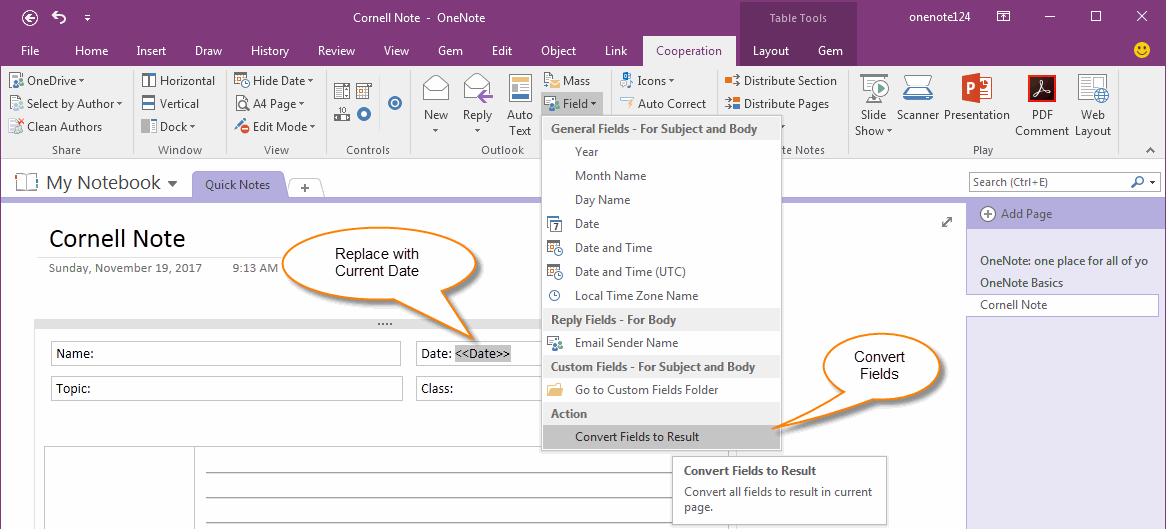Screen dimensions: 1166x529
Task: Split window with Vertical layout
Action: (170, 103)
